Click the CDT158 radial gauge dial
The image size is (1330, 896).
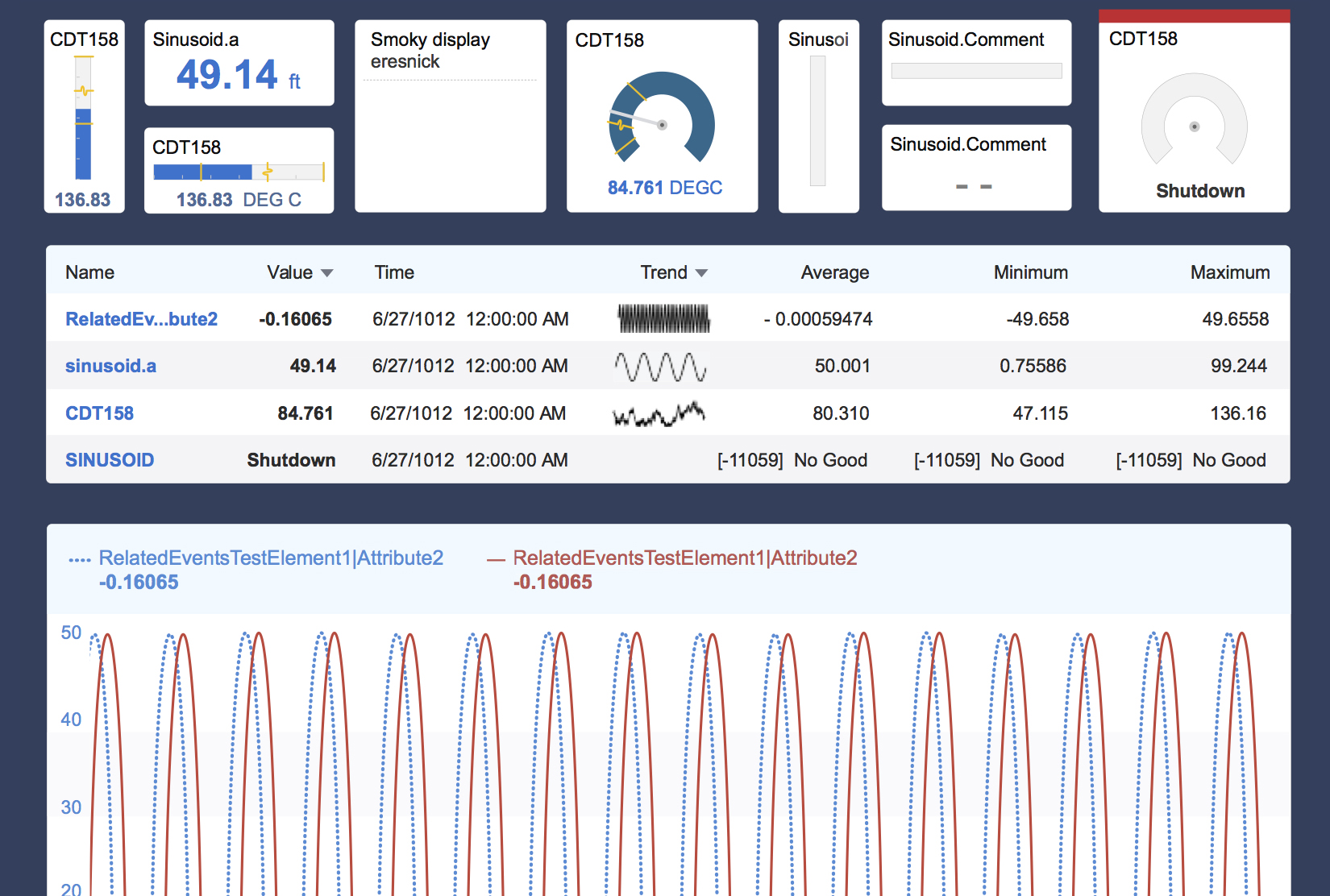(662, 118)
